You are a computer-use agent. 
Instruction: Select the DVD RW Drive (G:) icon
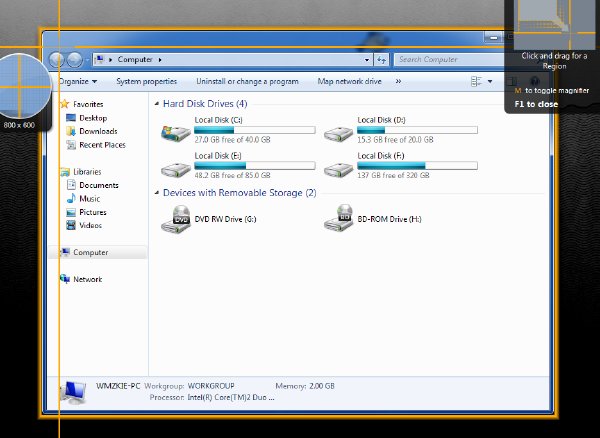176,219
